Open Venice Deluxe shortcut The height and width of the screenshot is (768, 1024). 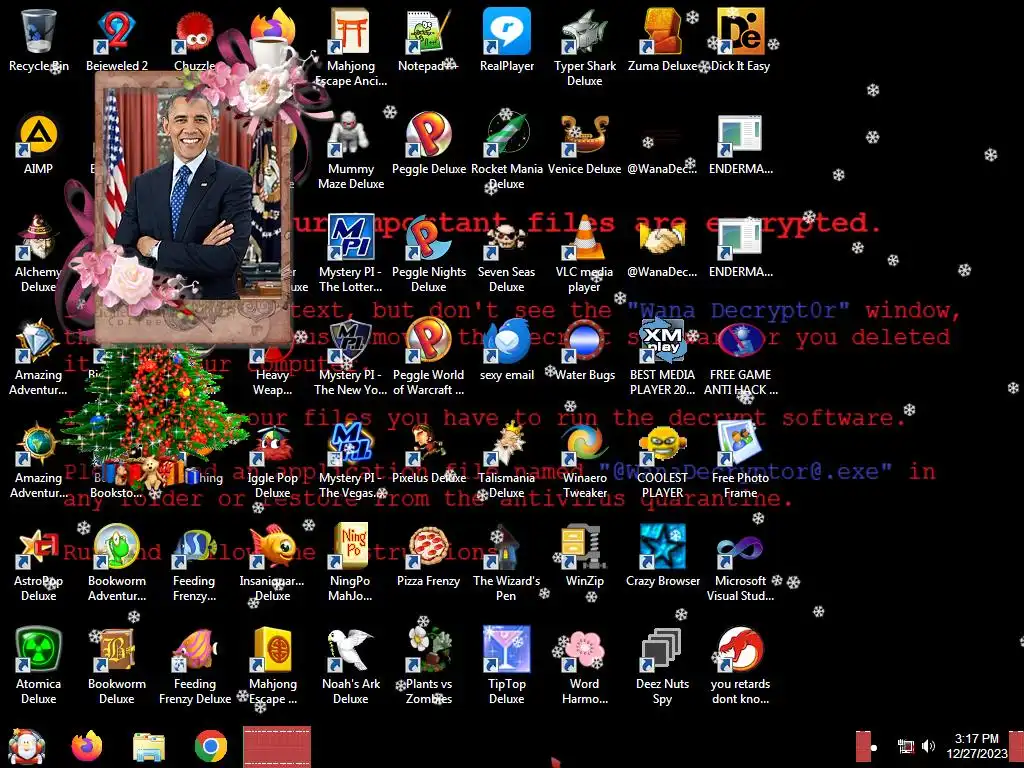(584, 144)
